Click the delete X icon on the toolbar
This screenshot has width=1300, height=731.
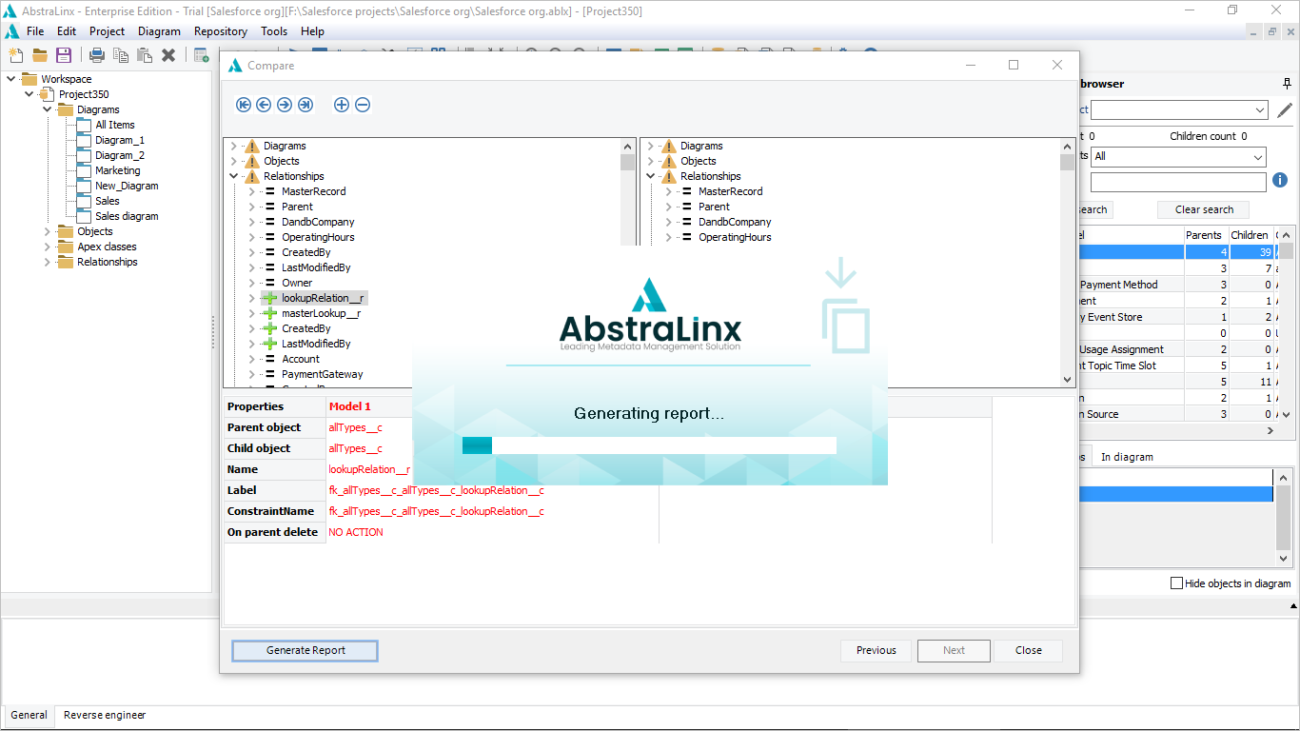click(168, 55)
